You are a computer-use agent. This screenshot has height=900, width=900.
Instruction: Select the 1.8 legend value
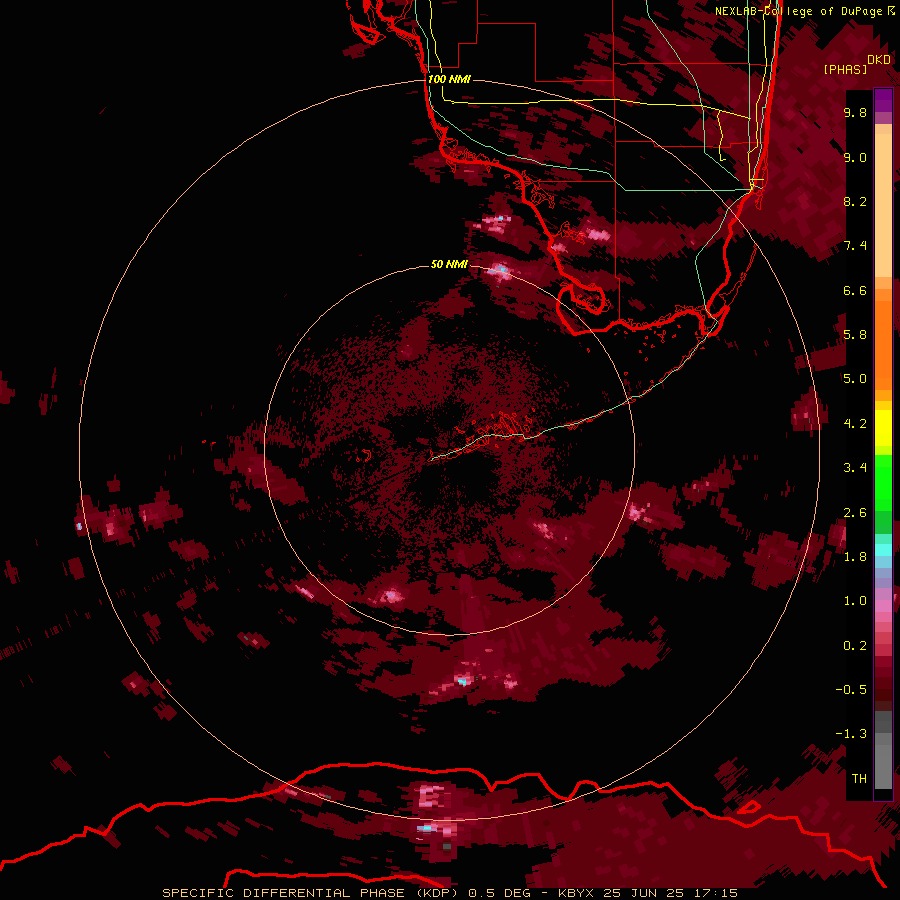(x=855, y=557)
